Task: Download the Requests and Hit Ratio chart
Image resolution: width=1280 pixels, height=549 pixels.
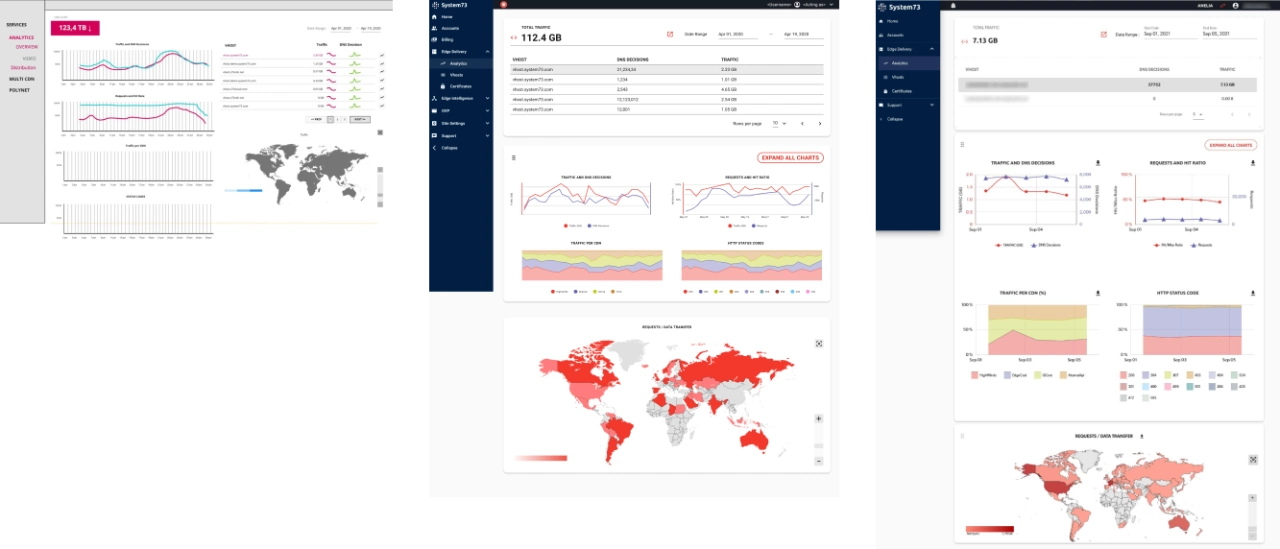Action: [x=1252, y=162]
